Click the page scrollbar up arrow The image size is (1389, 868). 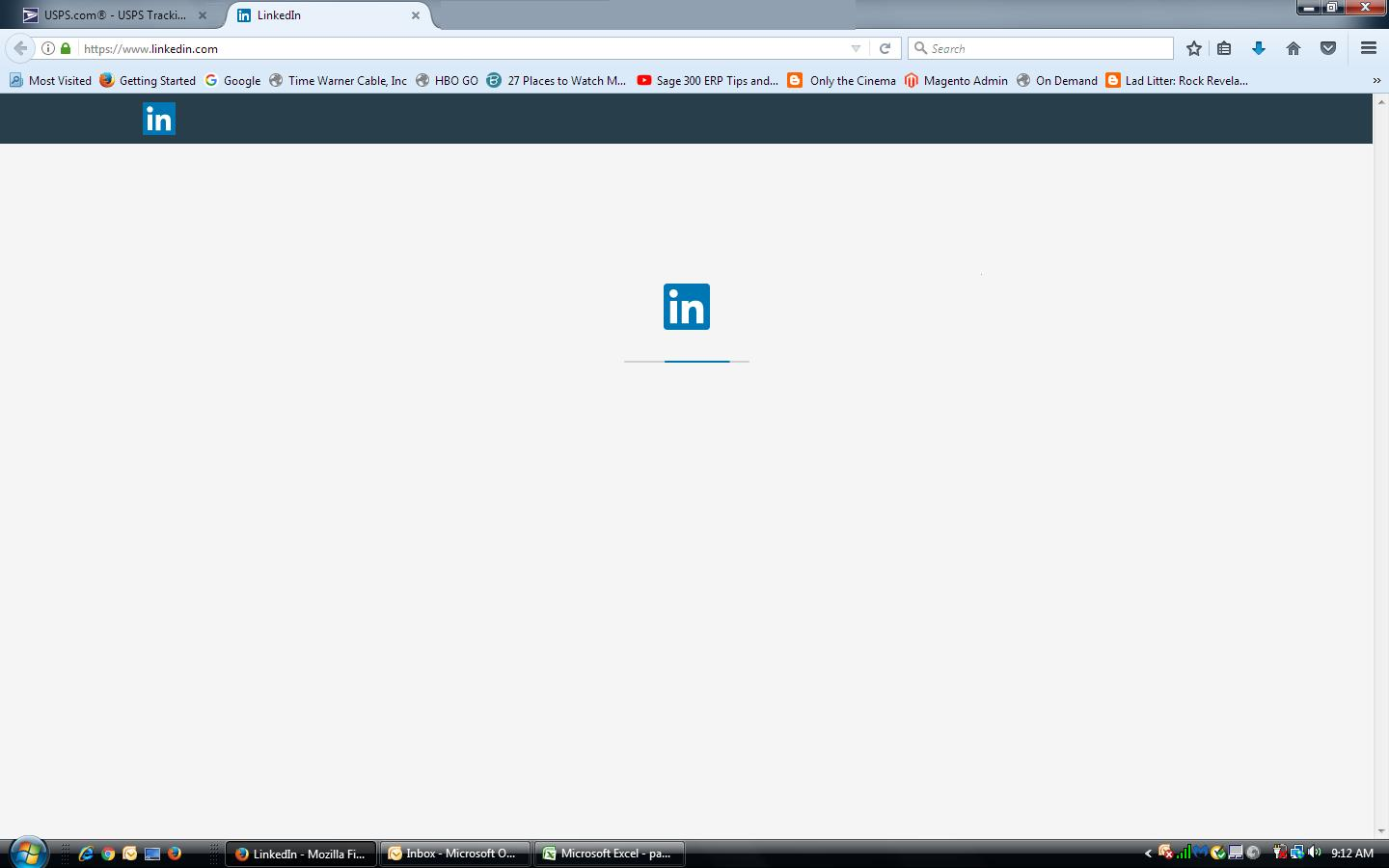(x=1380, y=100)
